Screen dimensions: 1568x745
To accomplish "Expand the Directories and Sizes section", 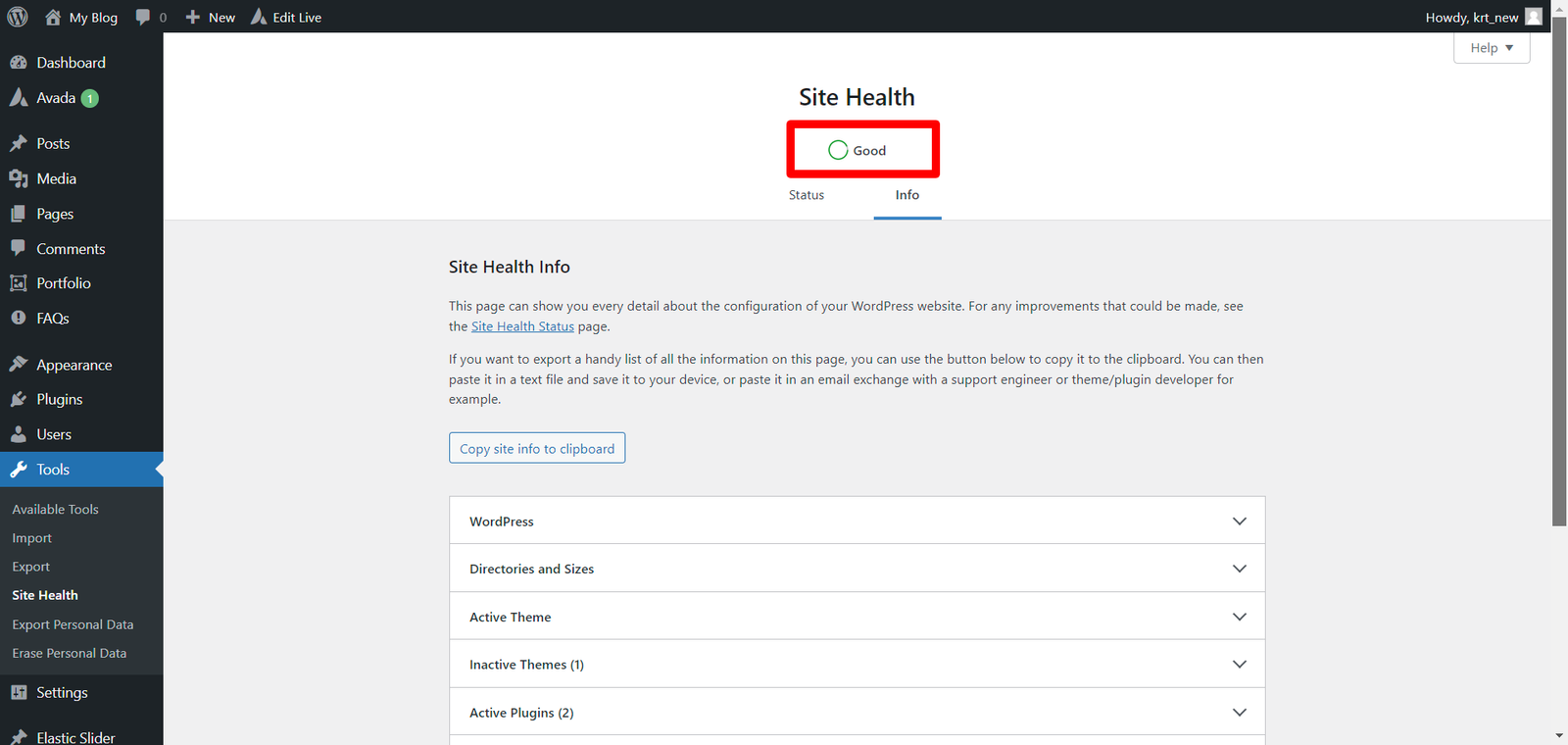I will [x=857, y=569].
